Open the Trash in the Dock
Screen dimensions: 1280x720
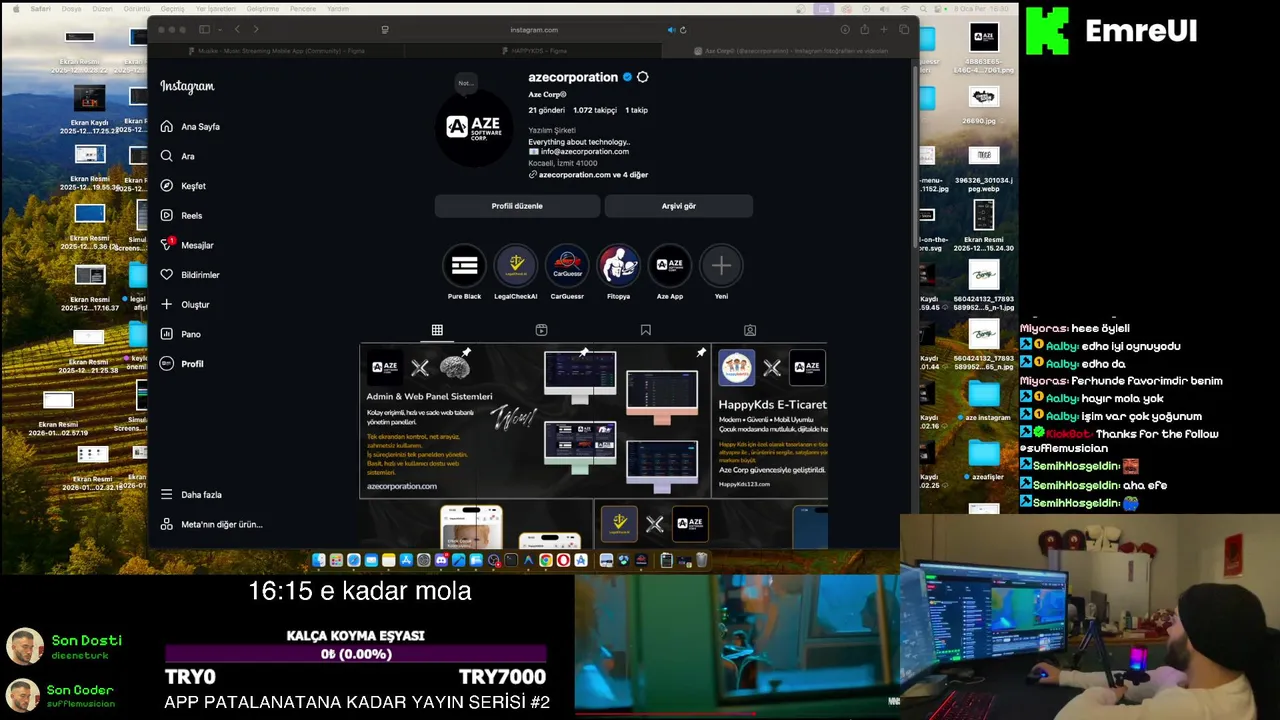click(x=702, y=561)
